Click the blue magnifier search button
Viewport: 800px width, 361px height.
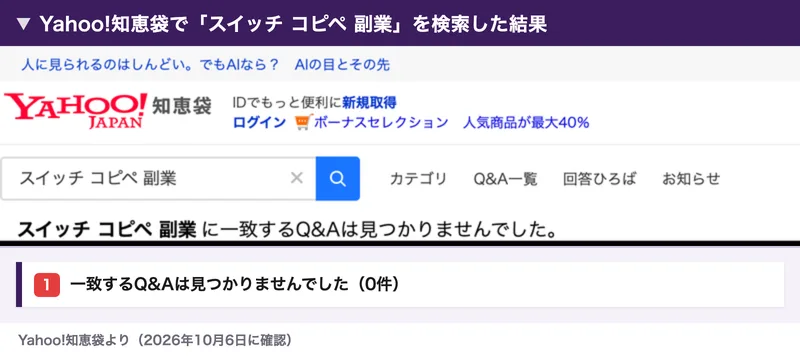point(338,178)
